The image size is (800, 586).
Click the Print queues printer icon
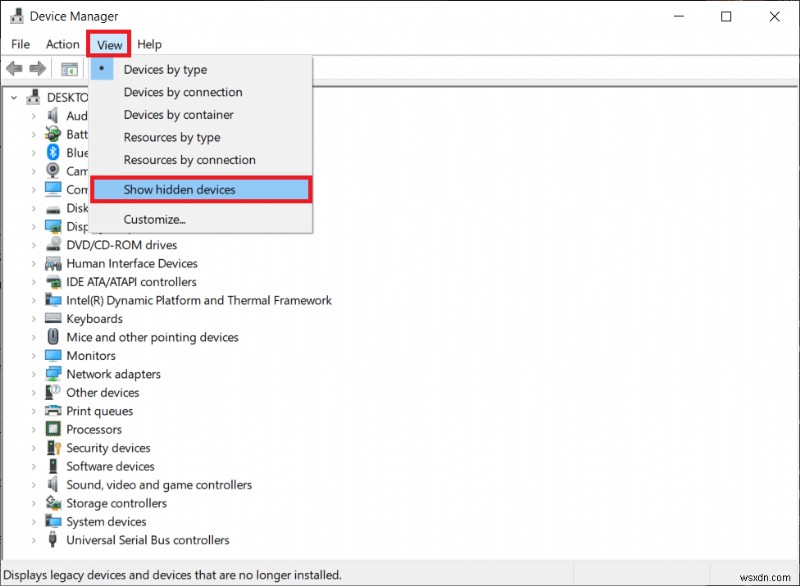[53, 411]
